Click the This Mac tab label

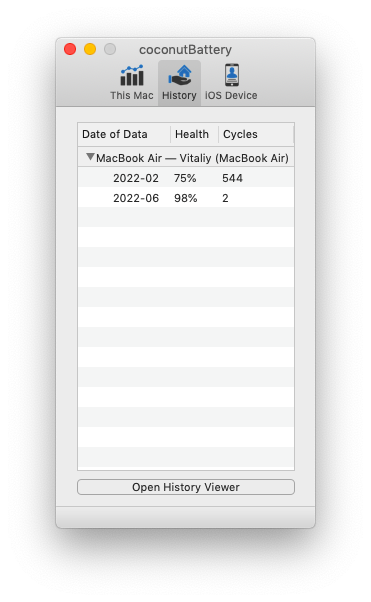132,95
